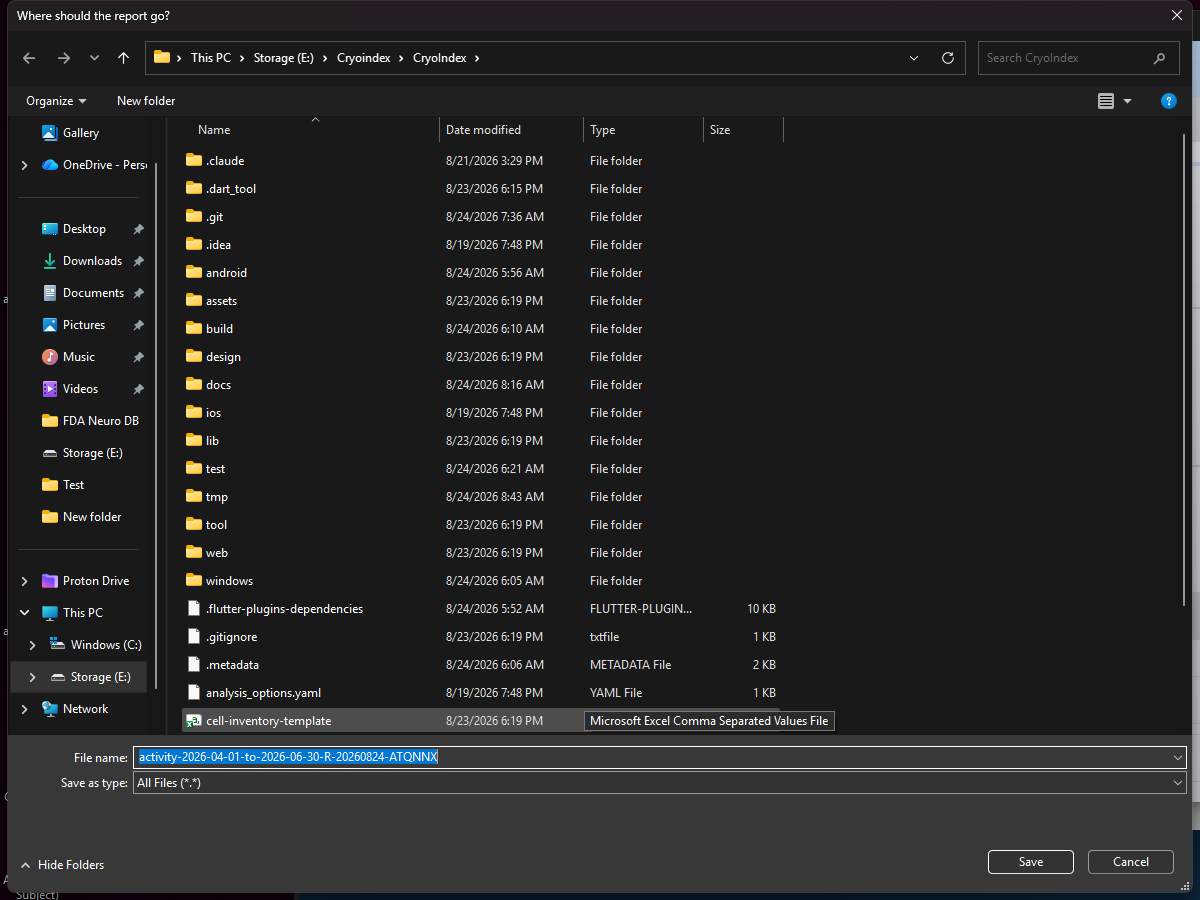This screenshot has width=1200, height=900.
Task: Sort files by the Size column
Action: (x=720, y=130)
